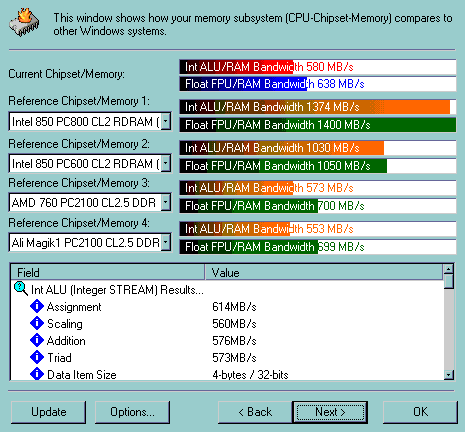Open the Intel 850 PC600 RDRAM dropdown

pos(166,163)
